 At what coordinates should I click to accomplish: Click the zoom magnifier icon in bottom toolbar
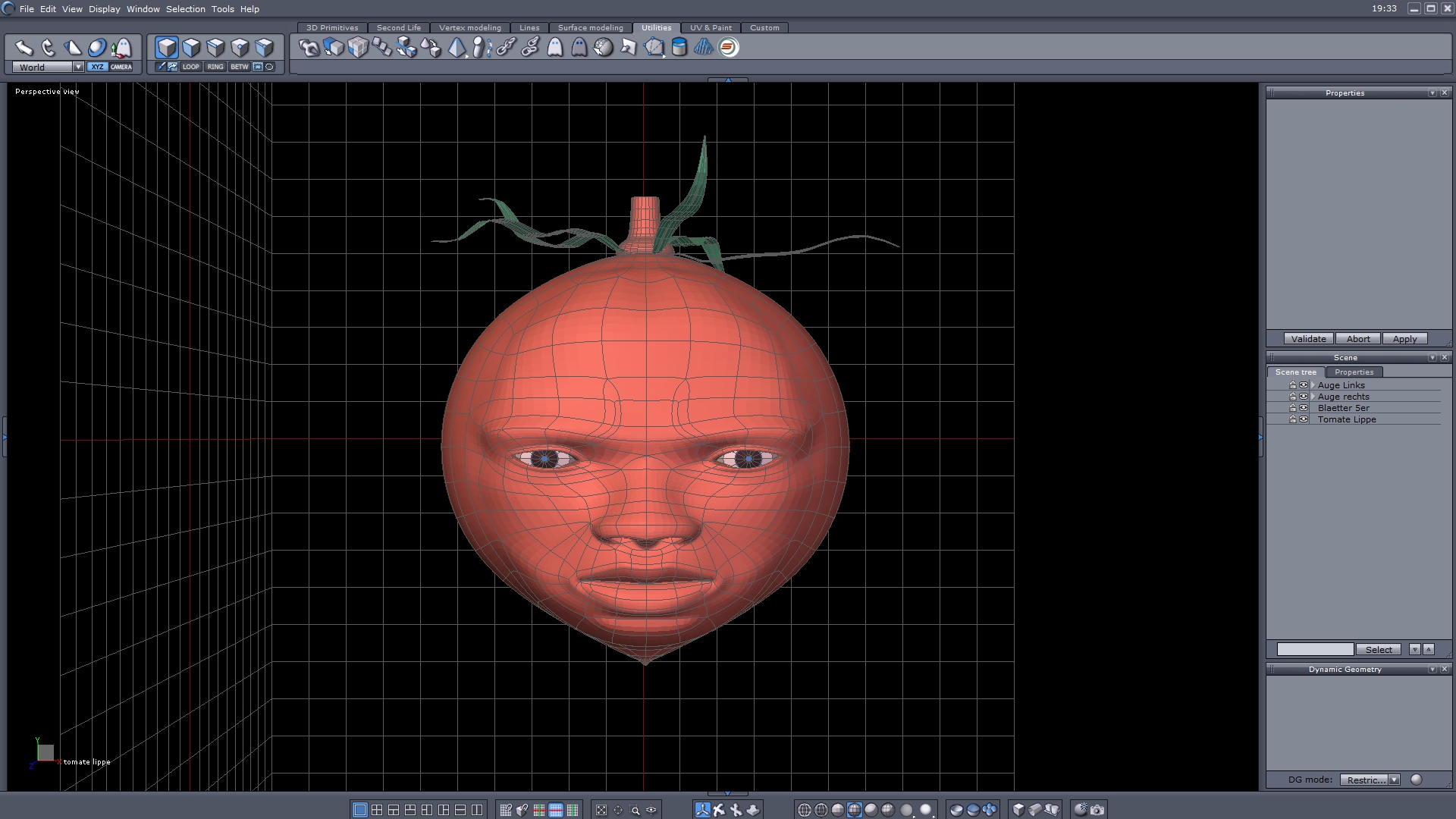tap(635, 810)
